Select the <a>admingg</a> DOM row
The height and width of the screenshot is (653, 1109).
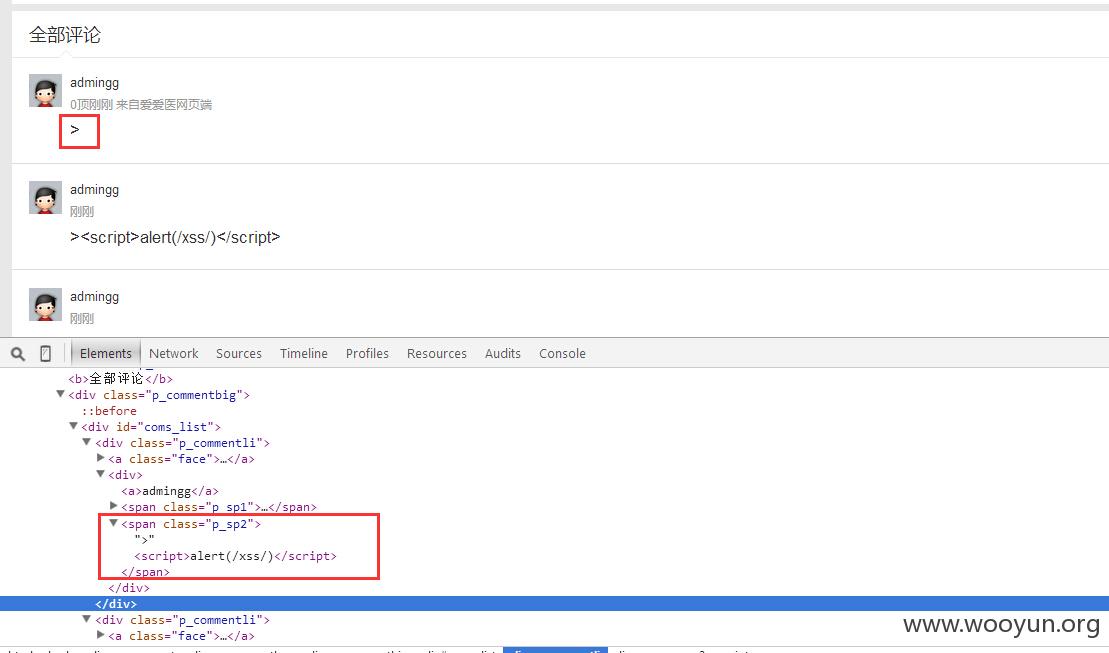point(170,491)
